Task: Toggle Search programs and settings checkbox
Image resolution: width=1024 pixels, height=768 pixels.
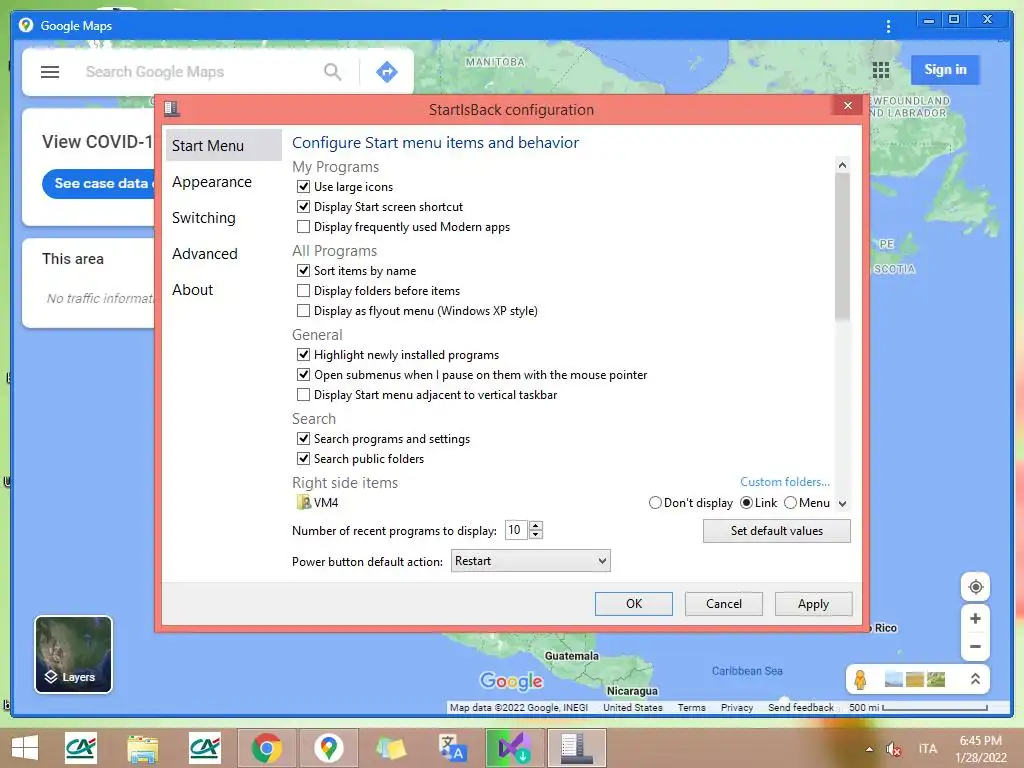Action: 303,439
